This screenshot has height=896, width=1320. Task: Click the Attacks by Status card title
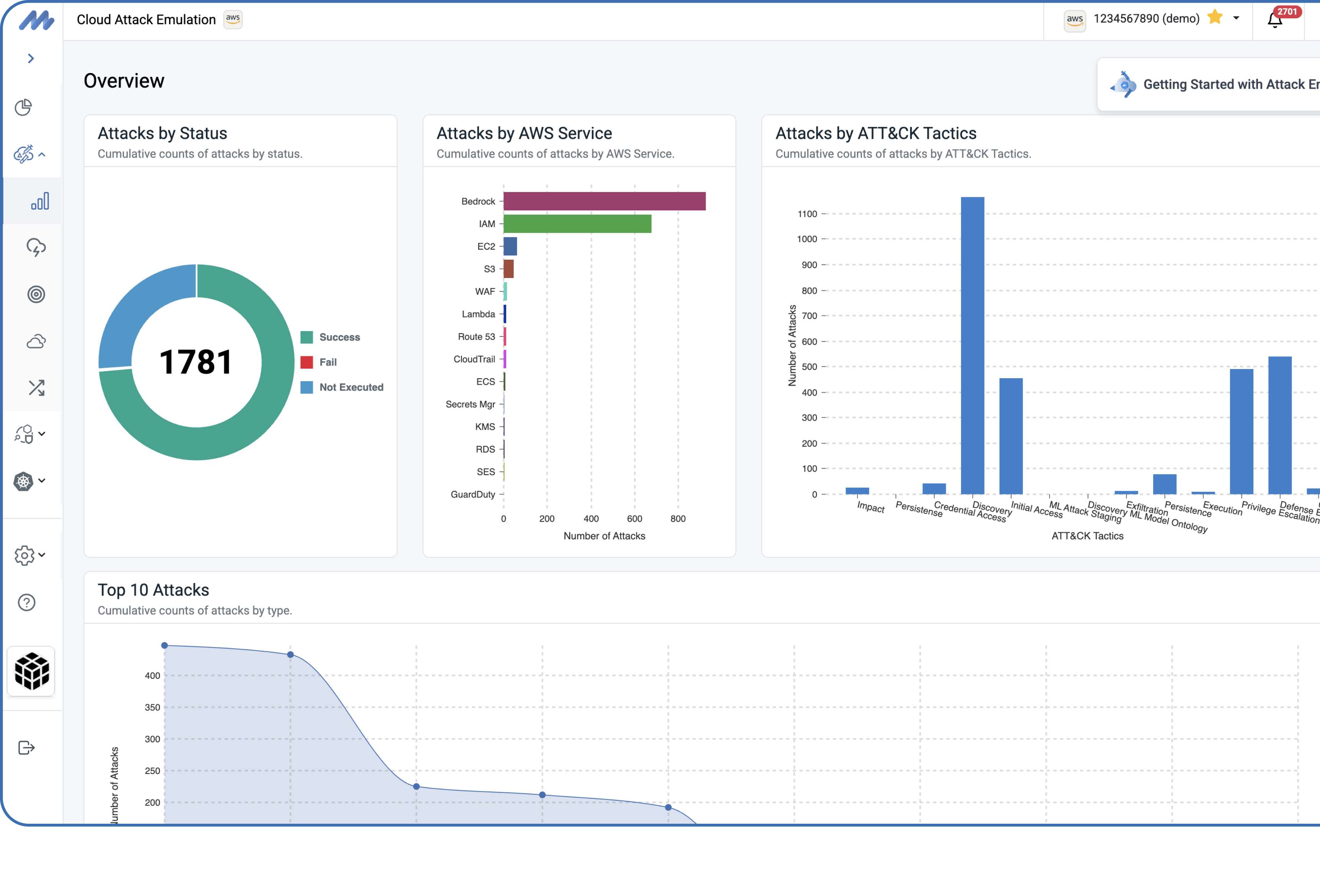(163, 133)
